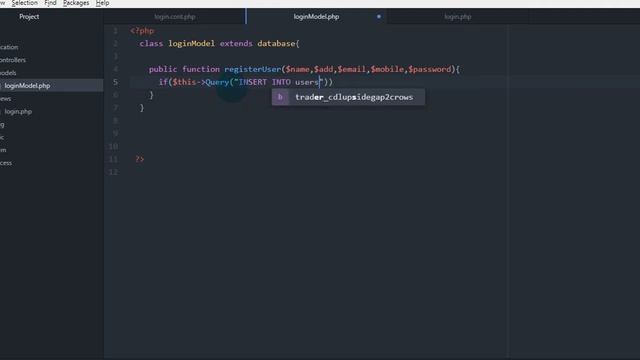640x360 pixels.
Task: Expand the models folder in tree
Action: coord(8,73)
